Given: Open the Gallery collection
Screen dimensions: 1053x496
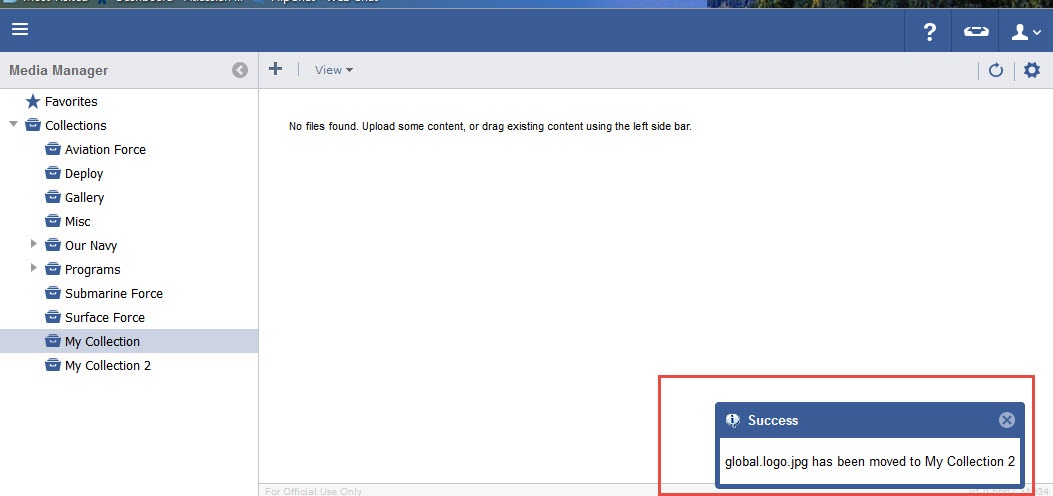Looking at the screenshot, I should pyautogui.click(x=84, y=197).
